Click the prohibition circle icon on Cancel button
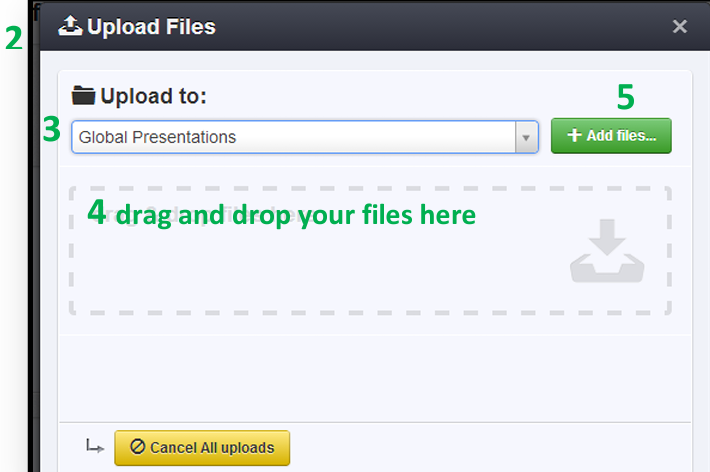This screenshot has height=472, width=710. click(138, 447)
